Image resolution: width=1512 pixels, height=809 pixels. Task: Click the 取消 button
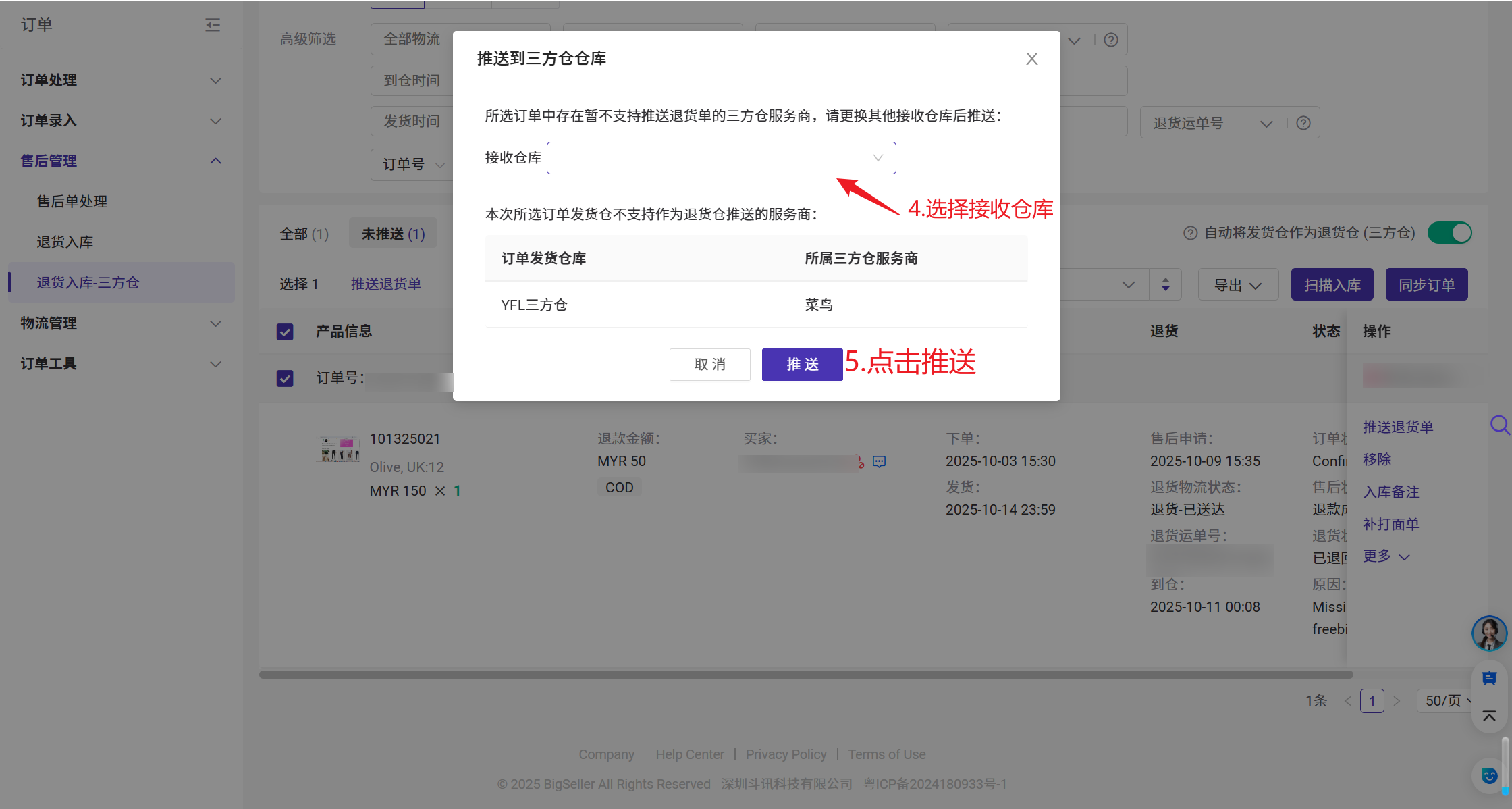709,365
